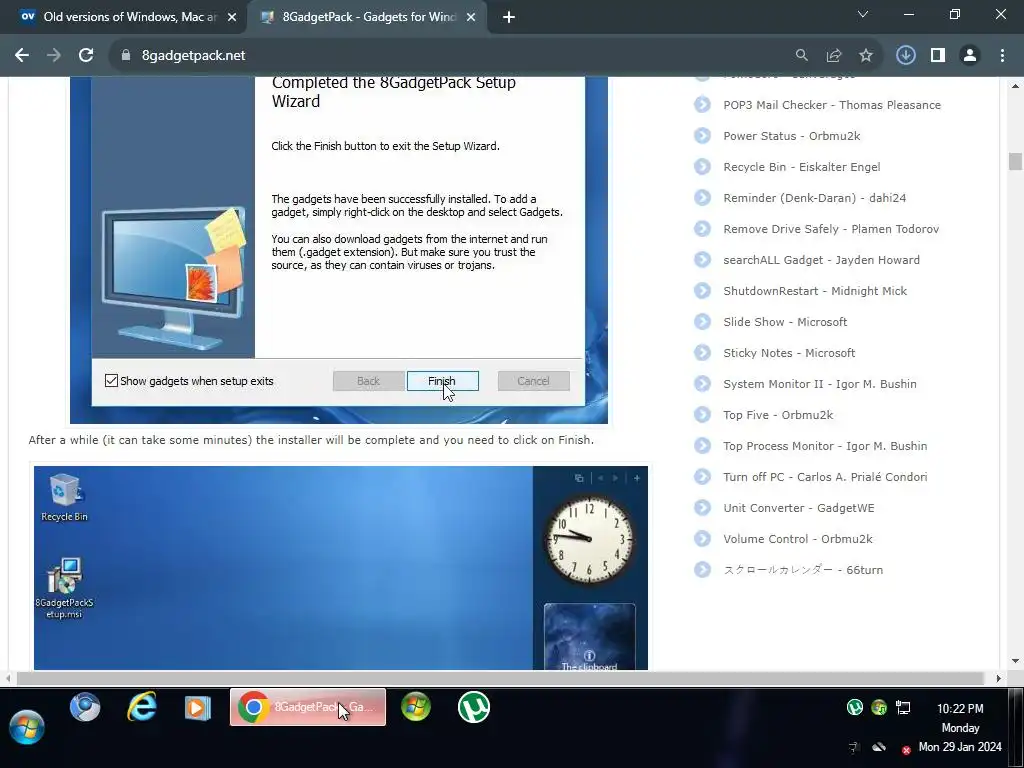The width and height of the screenshot is (1024, 768).
Task: Click the horizontal scroll right arrow
Action: tap(998, 679)
